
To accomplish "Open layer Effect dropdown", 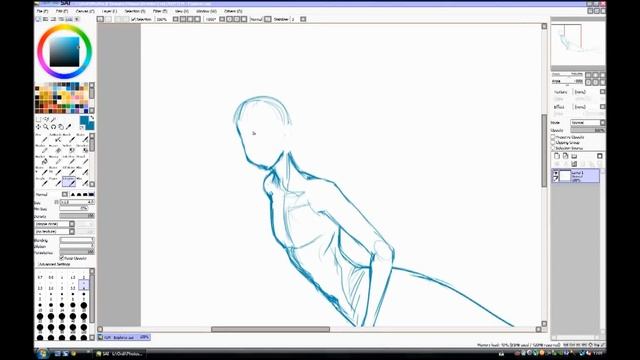I will [x=602, y=107].
